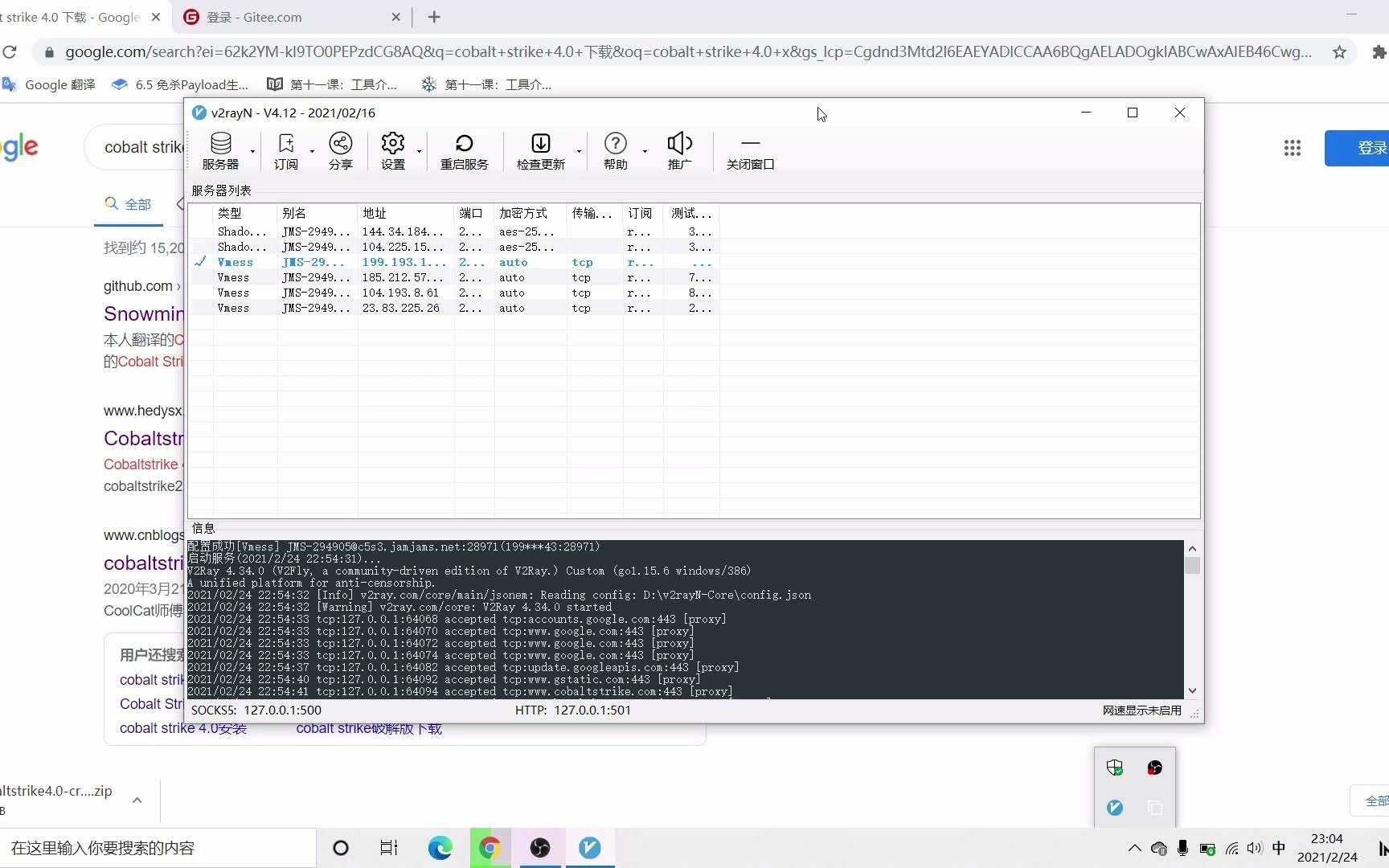Viewport: 1389px width, 868px height.
Task: Expand the 订阅 dropdown arrow
Action: click(312, 152)
